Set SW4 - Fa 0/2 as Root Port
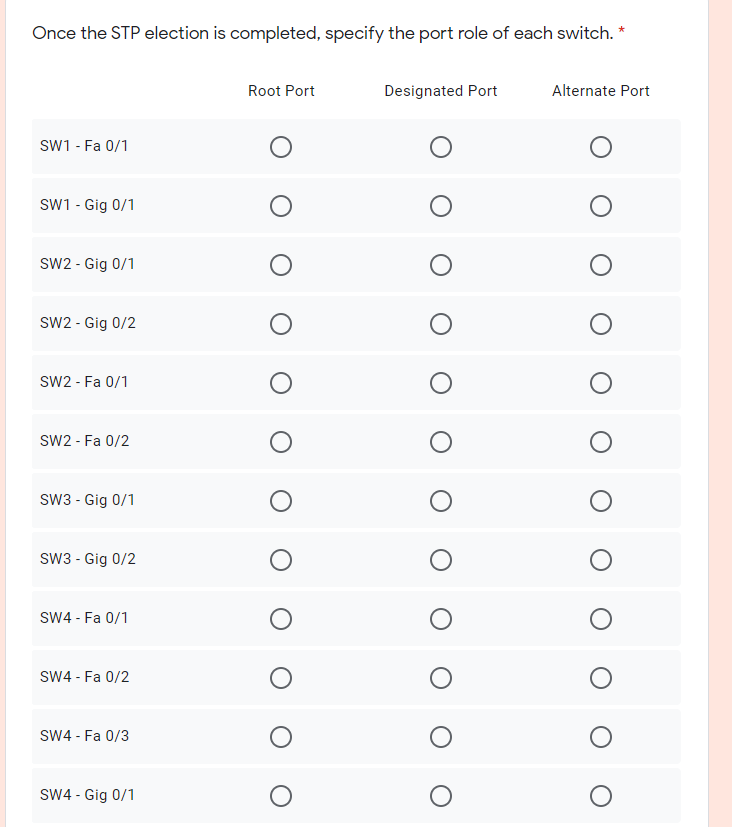732x827 pixels. (x=281, y=677)
